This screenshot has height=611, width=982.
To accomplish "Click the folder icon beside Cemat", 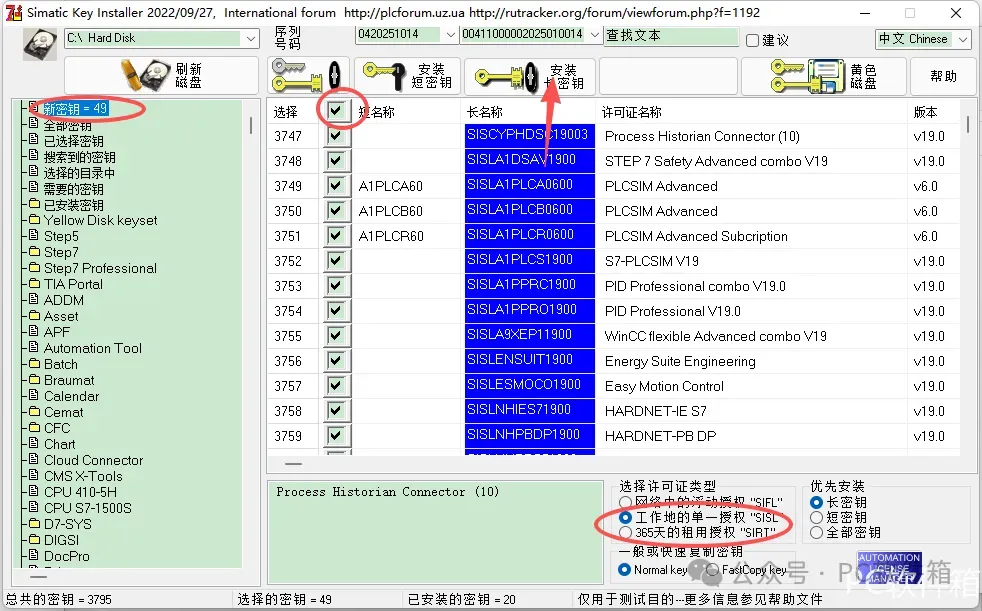I will click(34, 411).
